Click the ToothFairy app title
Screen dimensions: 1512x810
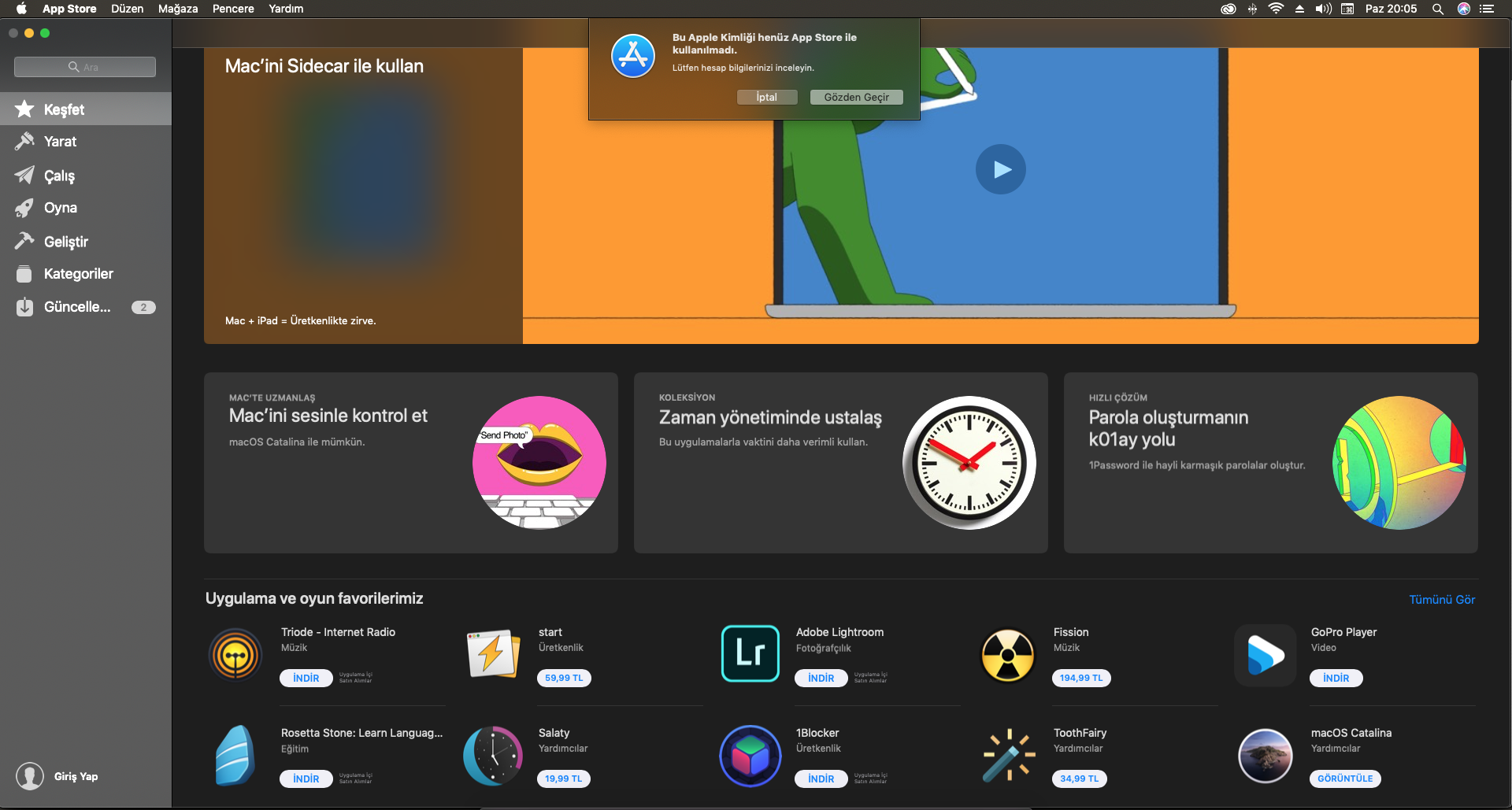1080,733
